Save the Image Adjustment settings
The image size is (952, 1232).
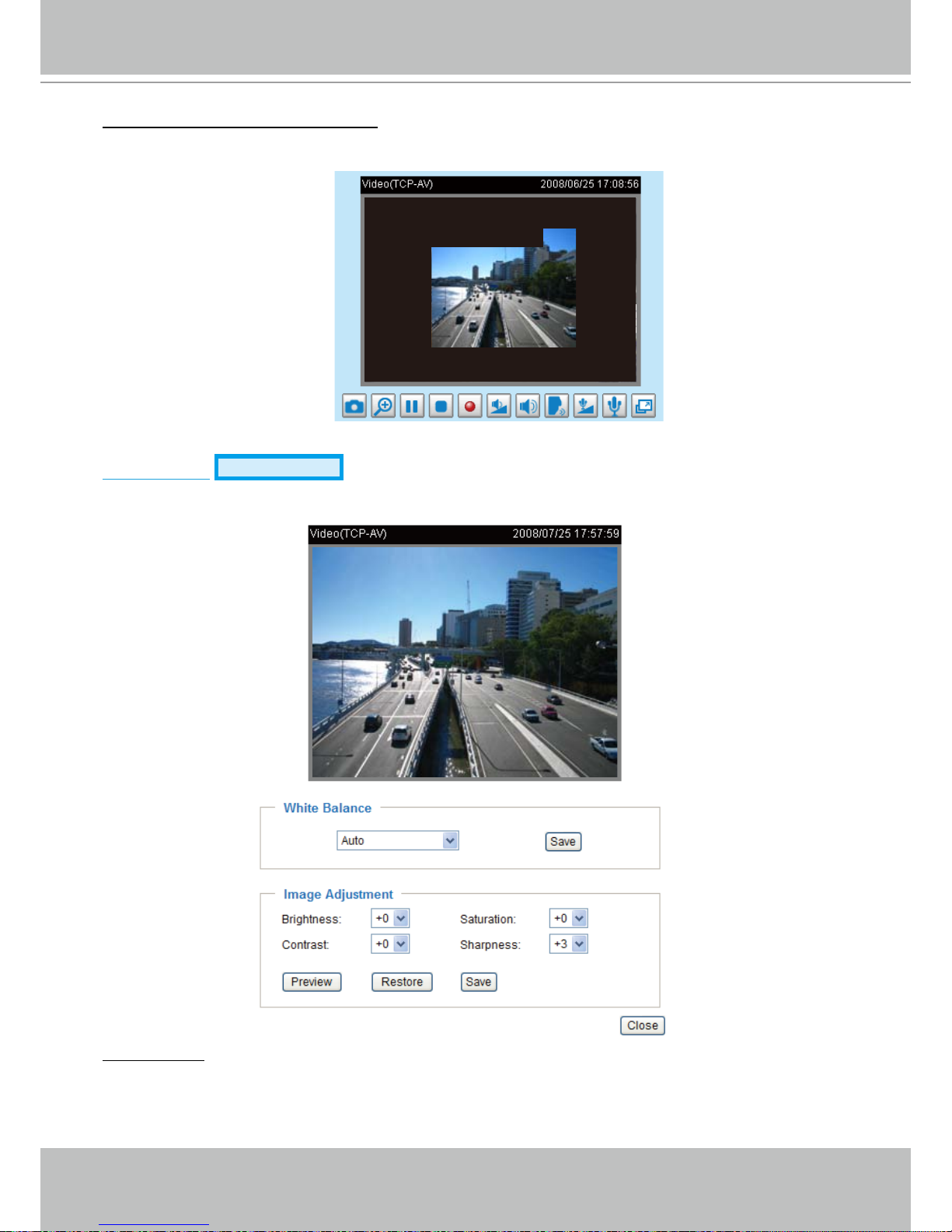click(x=479, y=982)
